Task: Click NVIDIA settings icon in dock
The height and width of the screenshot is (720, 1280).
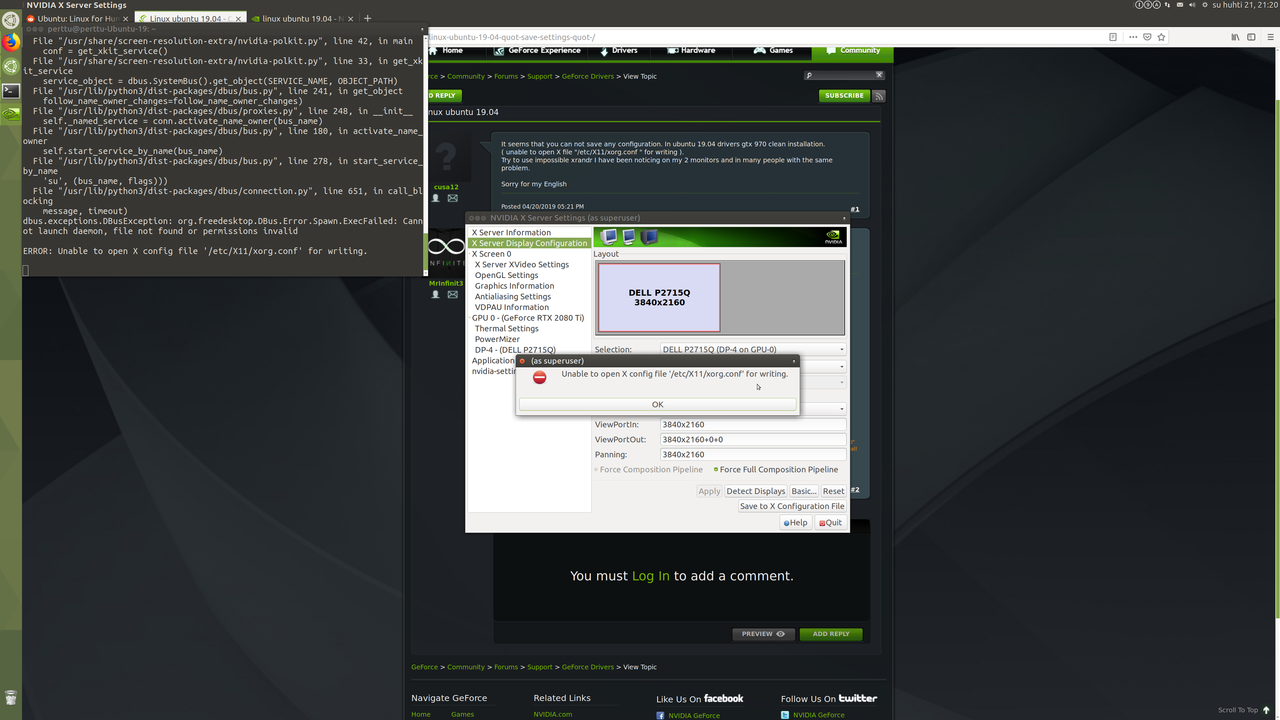Action: tap(11, 114)
